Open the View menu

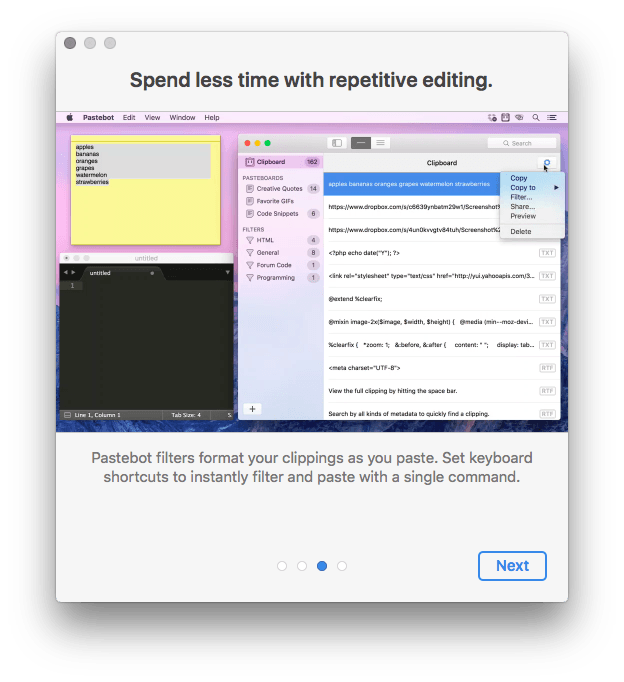click(x=152, y=117)
